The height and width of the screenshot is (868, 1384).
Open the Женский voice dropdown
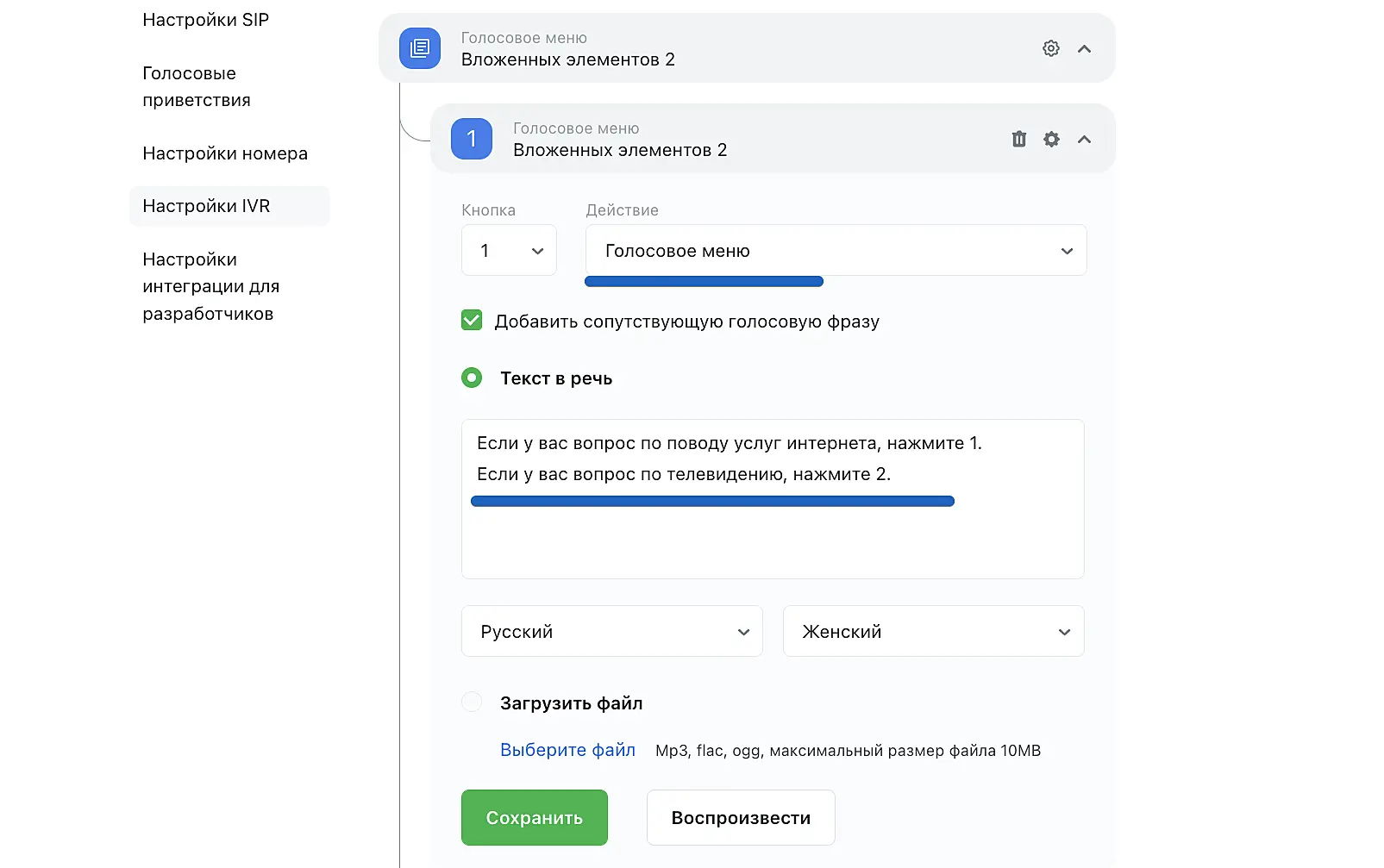(x=933, y=632)
